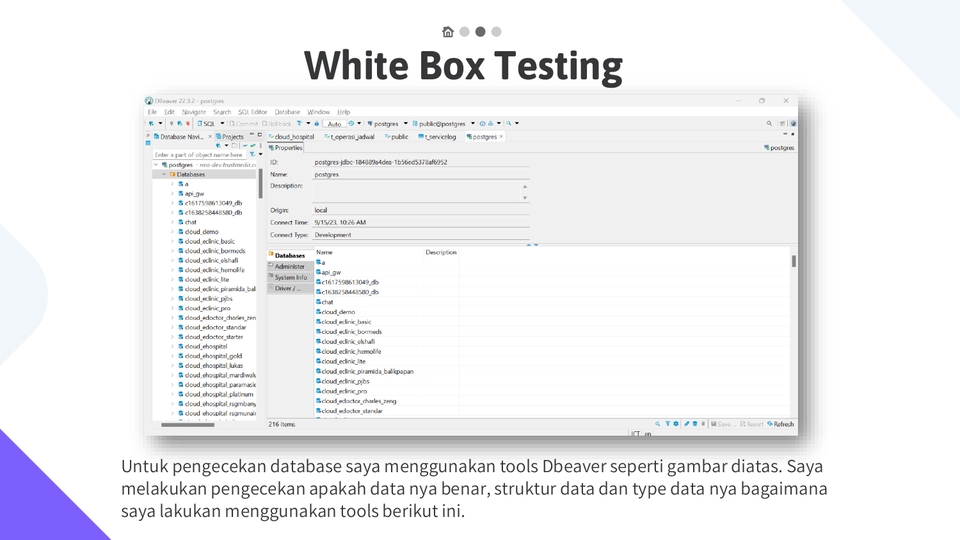This screenshot has width=960, height=540.
Task: Click the cloud_demo database icon in navigator tree
Action: pyautogui.click(x=180, y=231)
